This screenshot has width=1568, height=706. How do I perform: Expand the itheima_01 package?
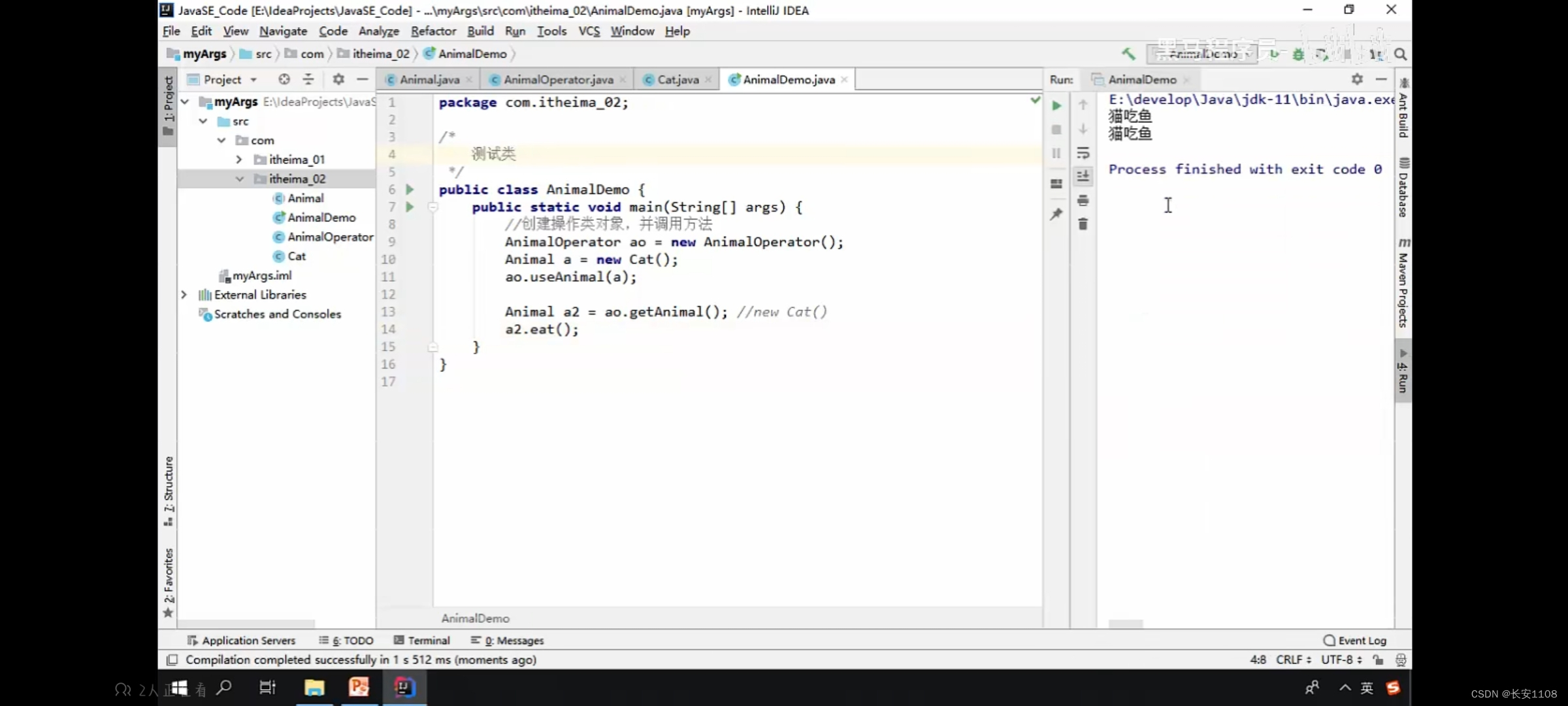[x=239, y=160]
